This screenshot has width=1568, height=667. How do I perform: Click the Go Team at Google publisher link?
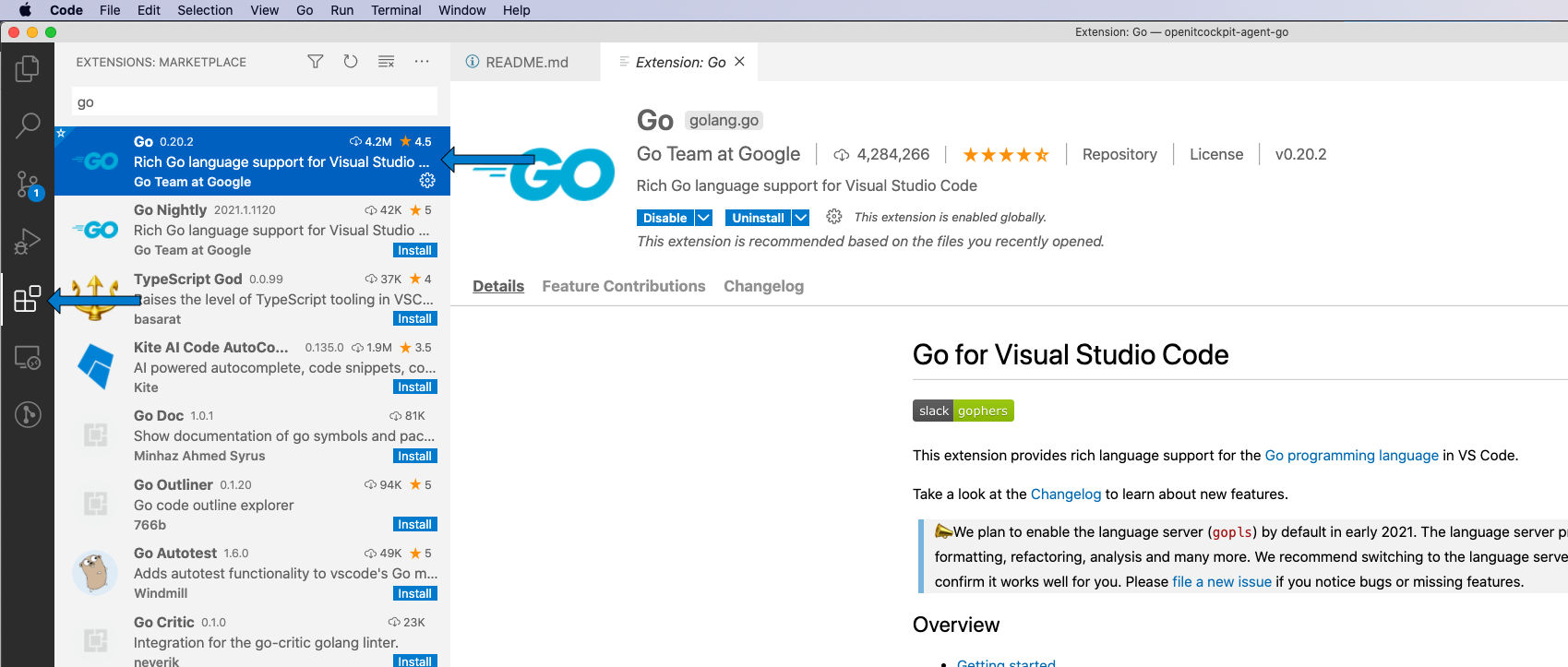719,154
